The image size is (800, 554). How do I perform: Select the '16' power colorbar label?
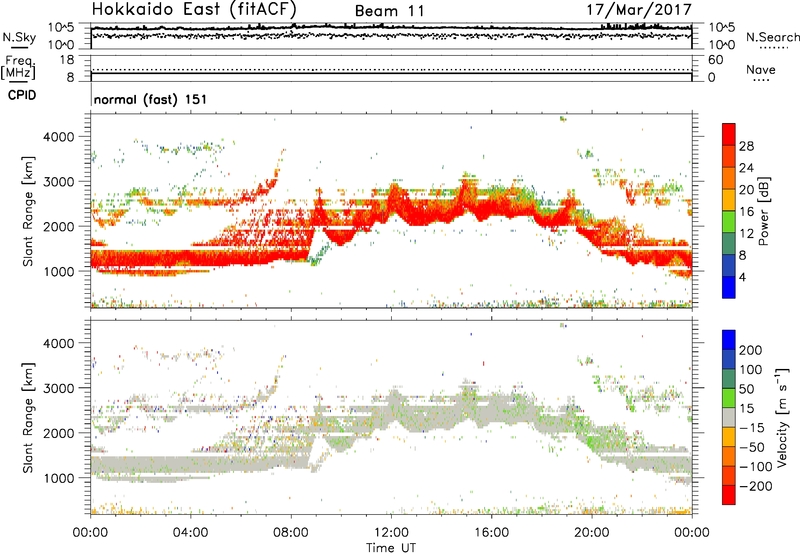(746, 212)
